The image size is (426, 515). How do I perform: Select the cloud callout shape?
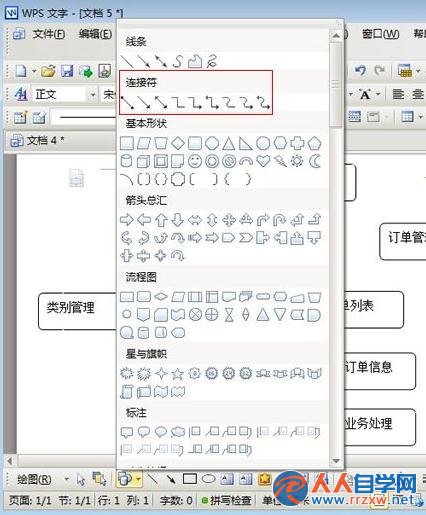178,432
